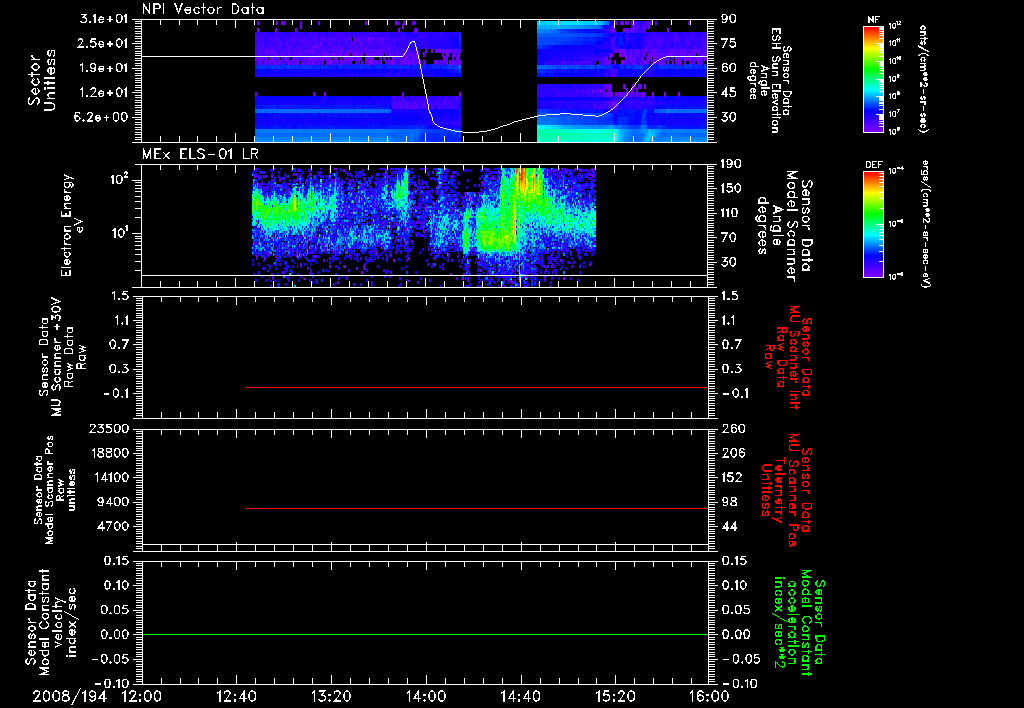This screenshot has height=708, width=1024.
Task: Click the red 'MU Scanner Int Raw Data' label
Action: (788, 357)
